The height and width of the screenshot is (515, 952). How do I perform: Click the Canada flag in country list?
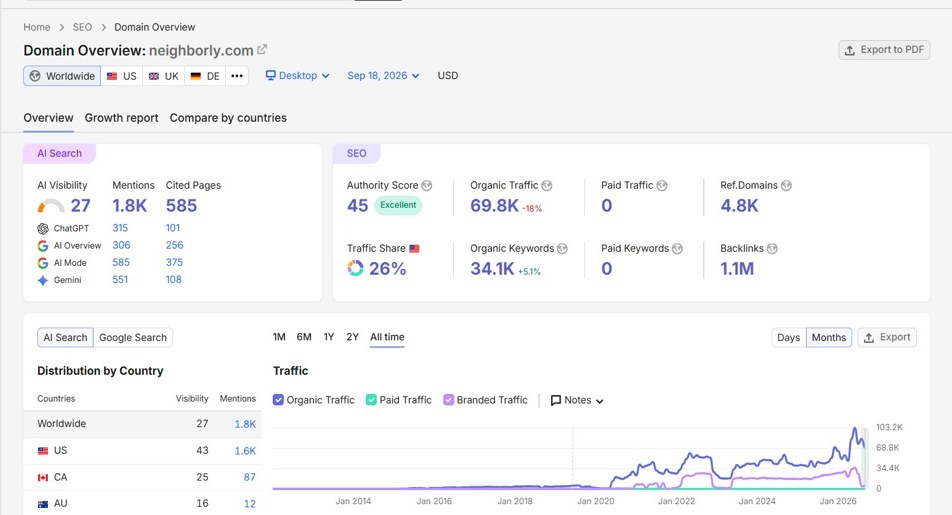click(42, 477)
